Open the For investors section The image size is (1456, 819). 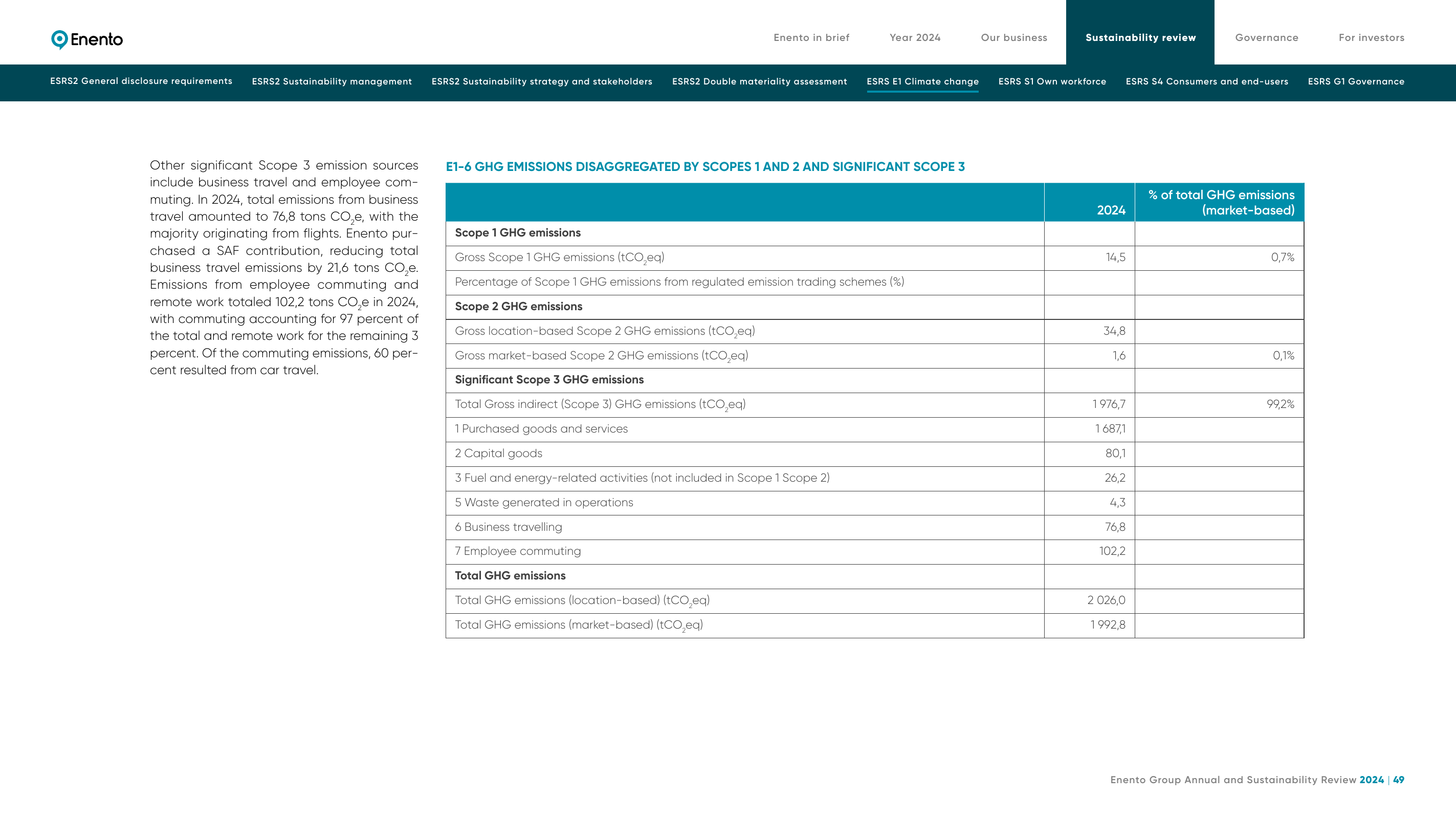coord(1371,37)
